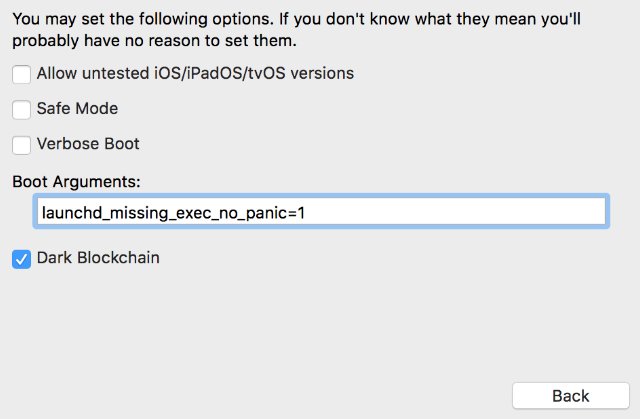Viewport: 640px width, 419px height.
Task: Uncheck the Dark Blockchain checkbox
Action: tap(21, 259)
